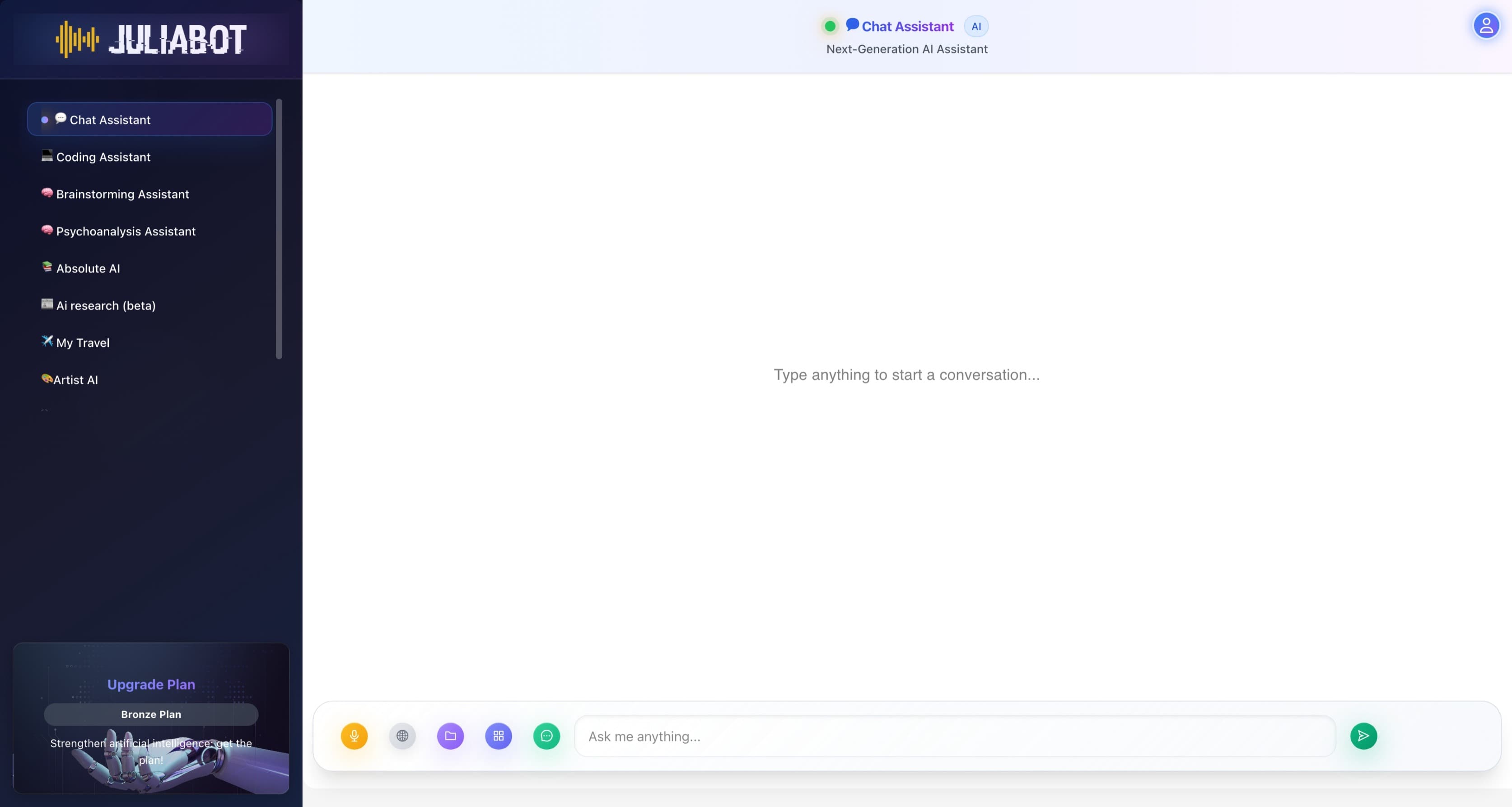1512x807 pixels.
Task: Click the AI badge next to Chat Assistant
Action: click(x=975, y=26)
